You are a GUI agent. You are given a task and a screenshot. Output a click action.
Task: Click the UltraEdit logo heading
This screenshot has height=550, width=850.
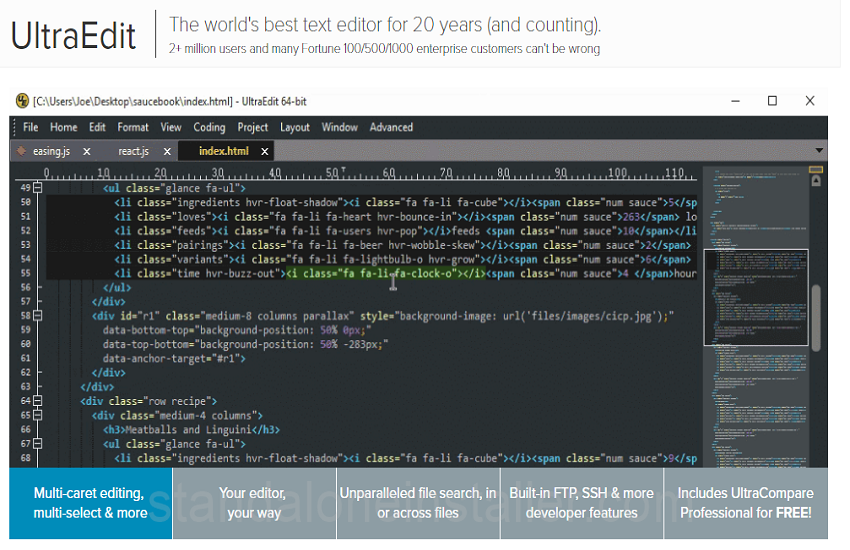73,36
